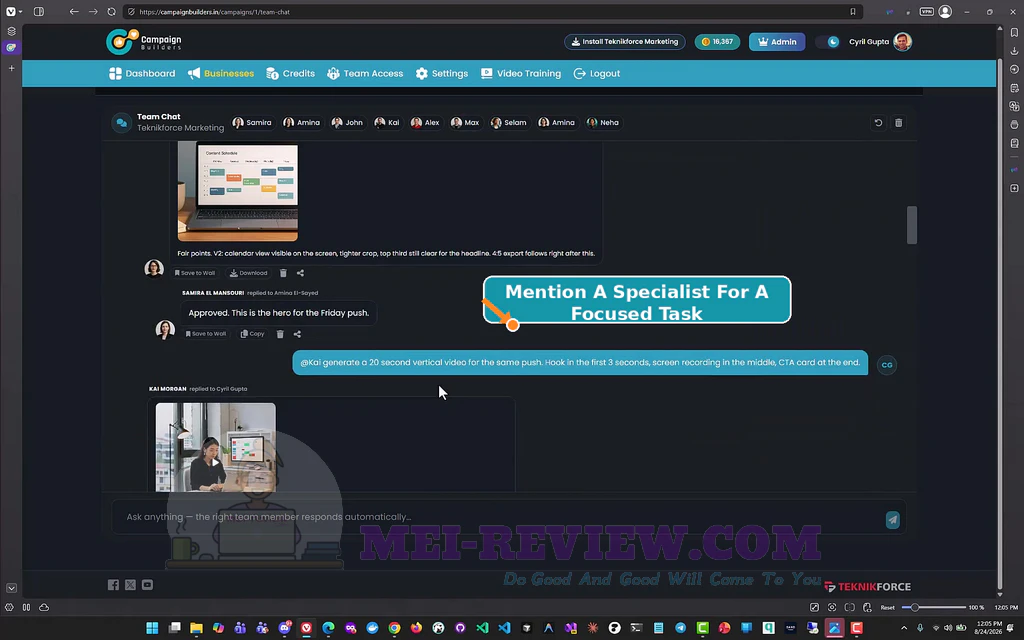
Task: Open the Facebook icon in footer
Action: [113, 584]
